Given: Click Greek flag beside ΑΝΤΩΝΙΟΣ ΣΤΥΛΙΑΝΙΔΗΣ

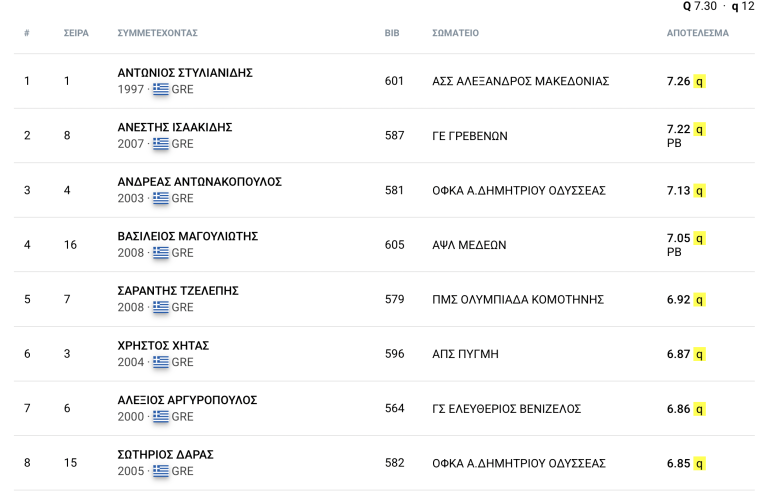Looking at the screenshot, I should (x=161, y=89).
